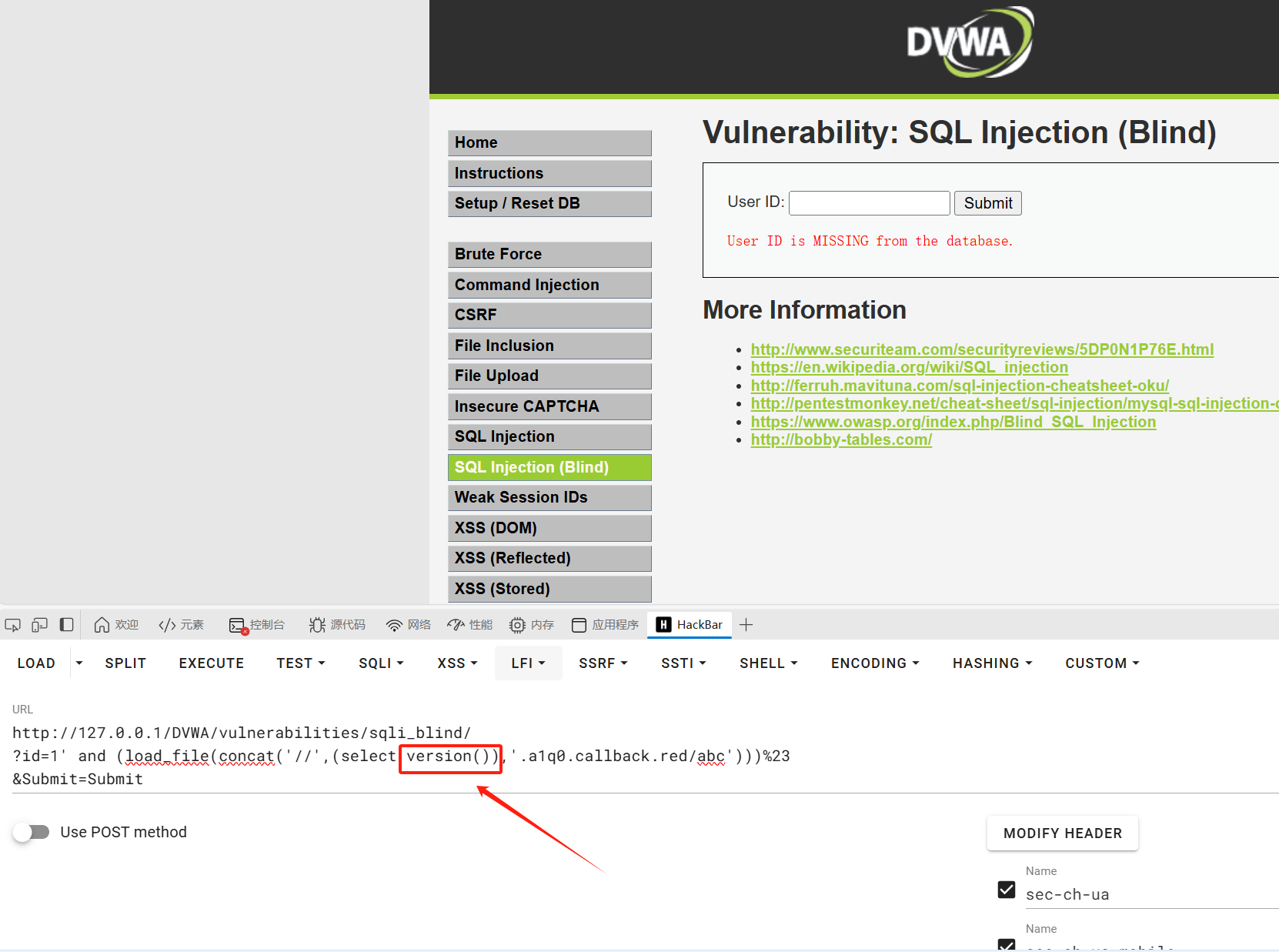Toggle the Use POST method switch
Image resolution: width=1279 pixels, height=952 pixels.
click(x=32, y=832)
